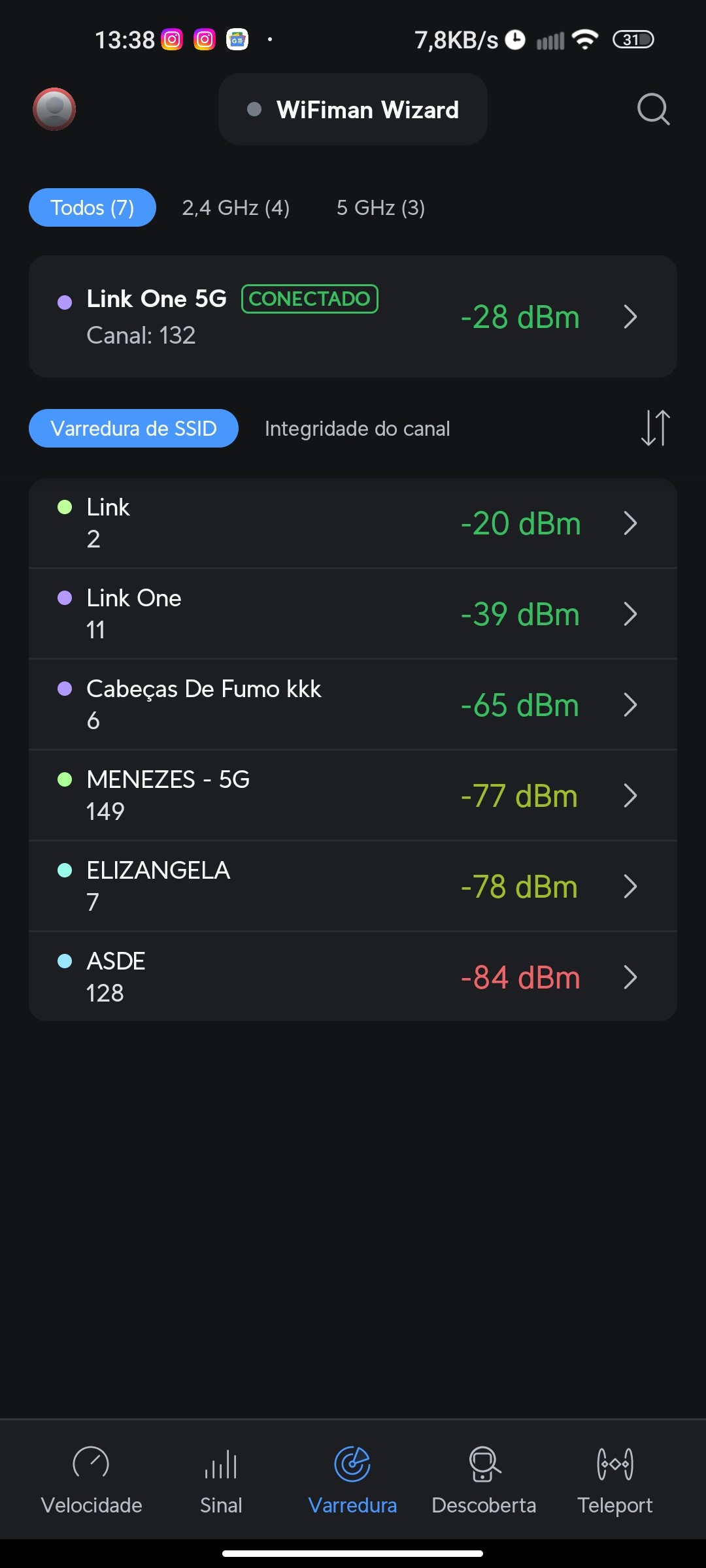Tap the user profile avatar

54,109
